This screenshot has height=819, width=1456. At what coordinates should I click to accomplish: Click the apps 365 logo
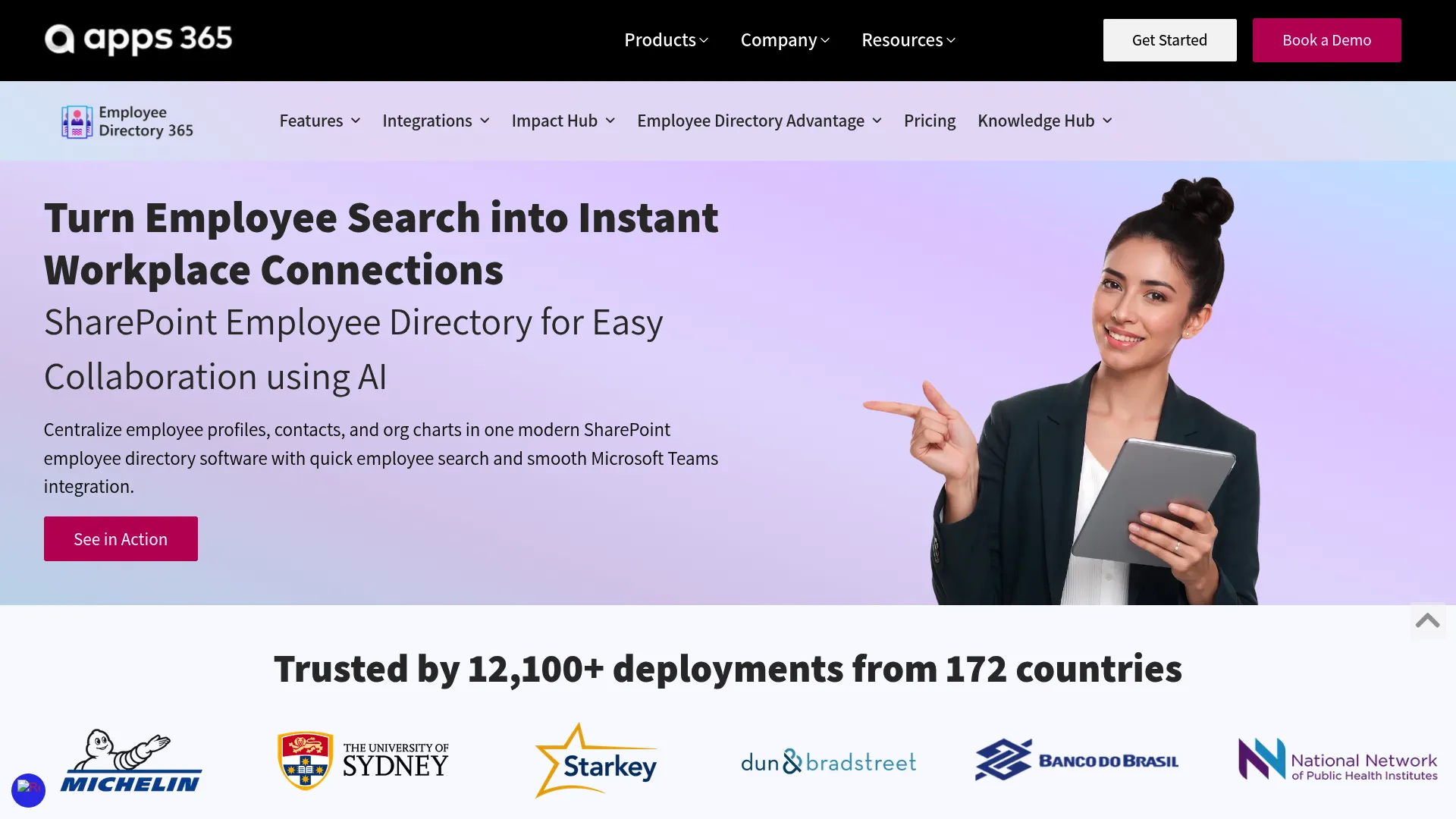[138, 39]
